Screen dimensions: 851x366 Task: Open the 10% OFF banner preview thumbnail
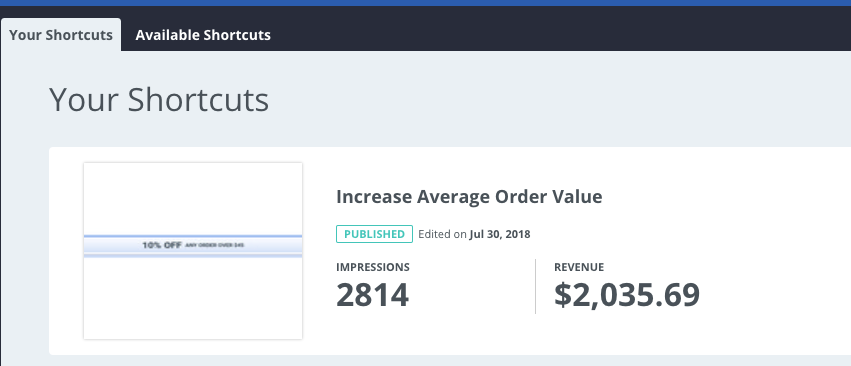click(x=193, y=251)
